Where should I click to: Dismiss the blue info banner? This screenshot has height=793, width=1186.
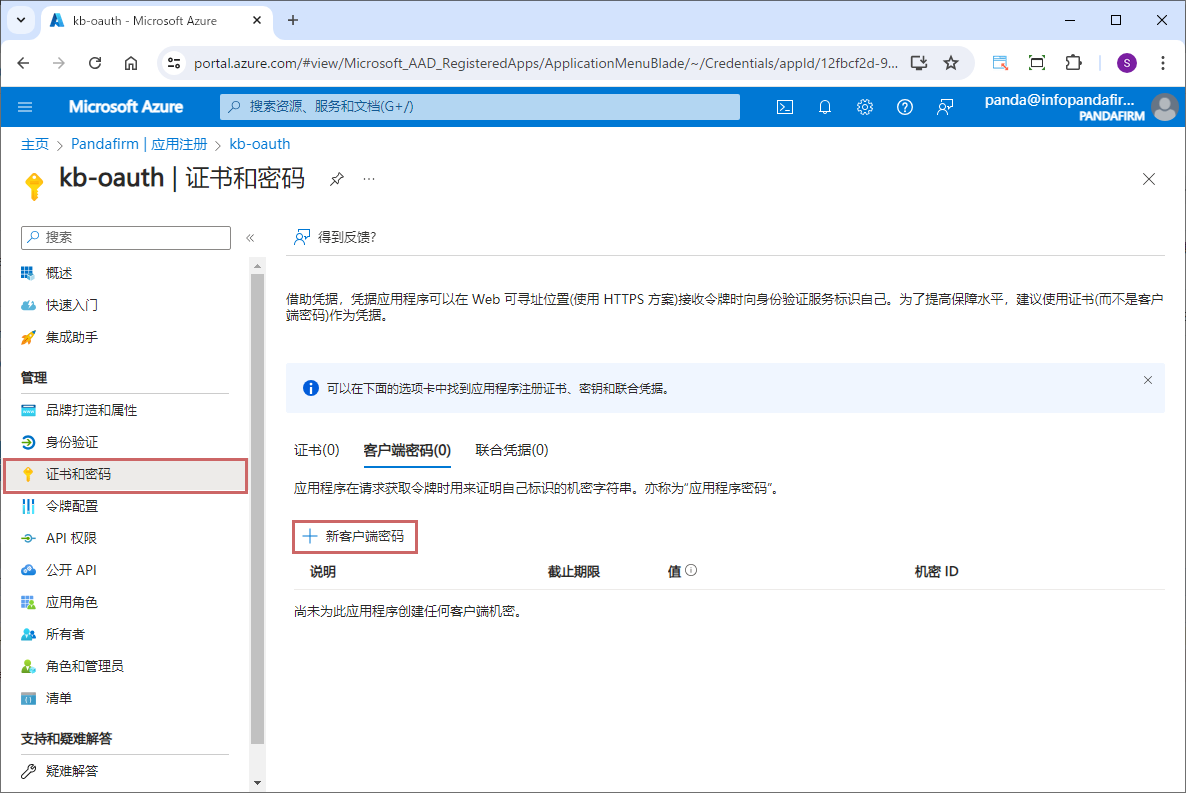pos(1148,380)
